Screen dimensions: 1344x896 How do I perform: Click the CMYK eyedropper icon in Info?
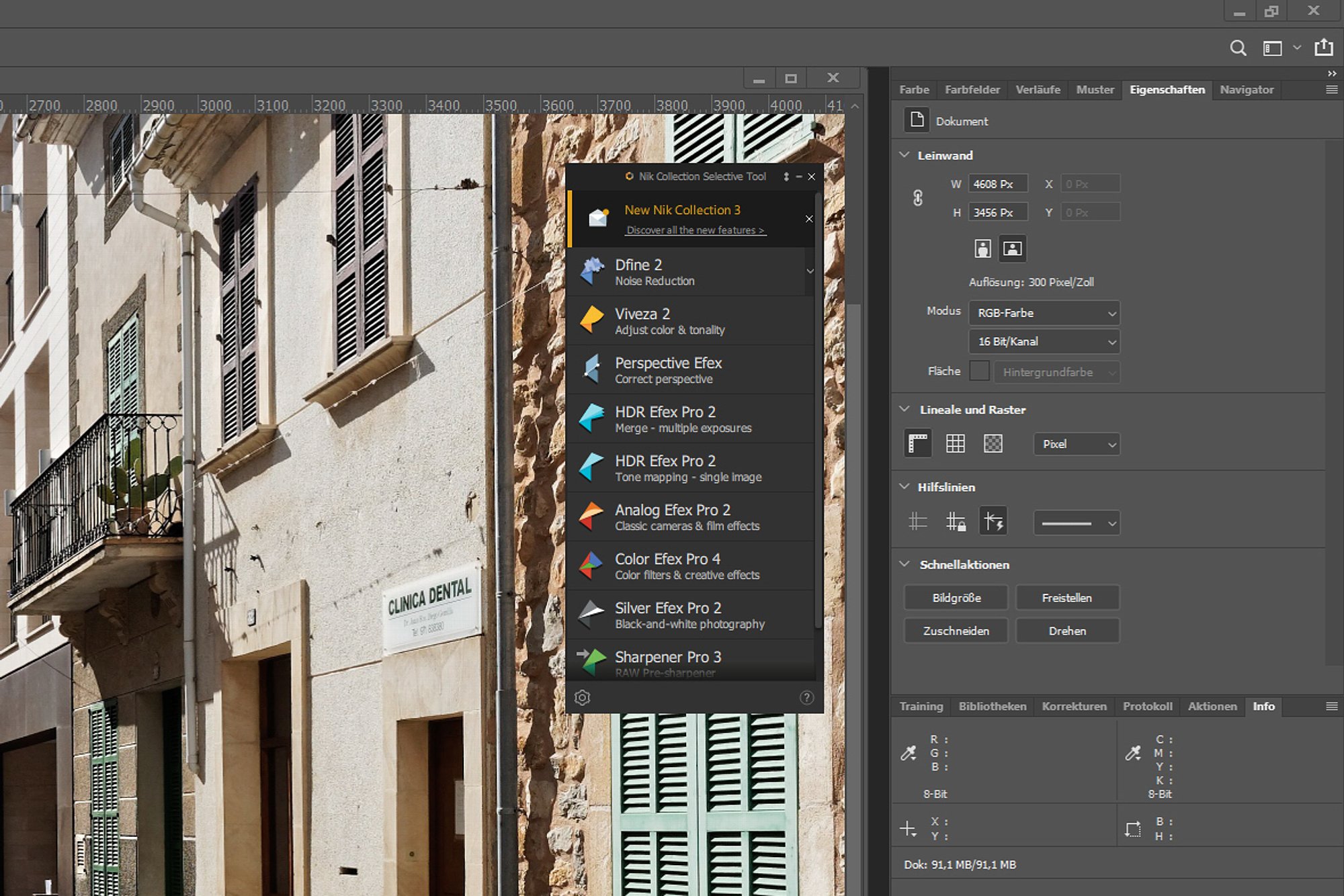pos(1133,753)
